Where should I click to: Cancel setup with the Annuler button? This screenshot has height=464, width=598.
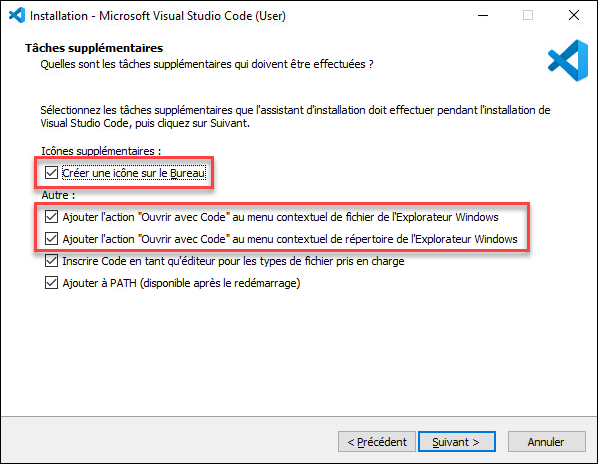point(546,442)
